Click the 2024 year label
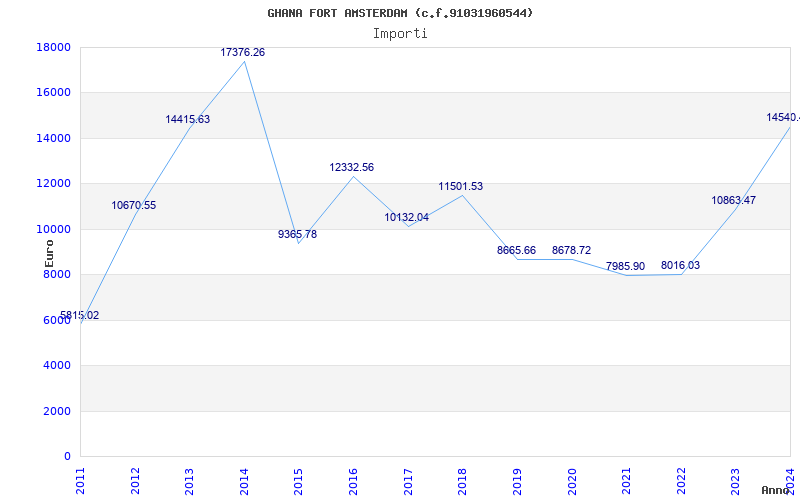This screenshot has width=800, height=500. tap(790, 481)
